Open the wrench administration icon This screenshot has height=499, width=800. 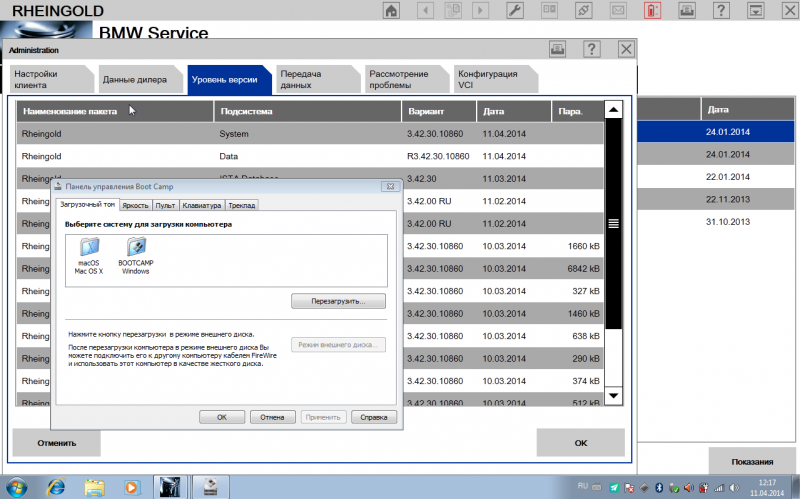pyautogui.click(x=515, y=10)
